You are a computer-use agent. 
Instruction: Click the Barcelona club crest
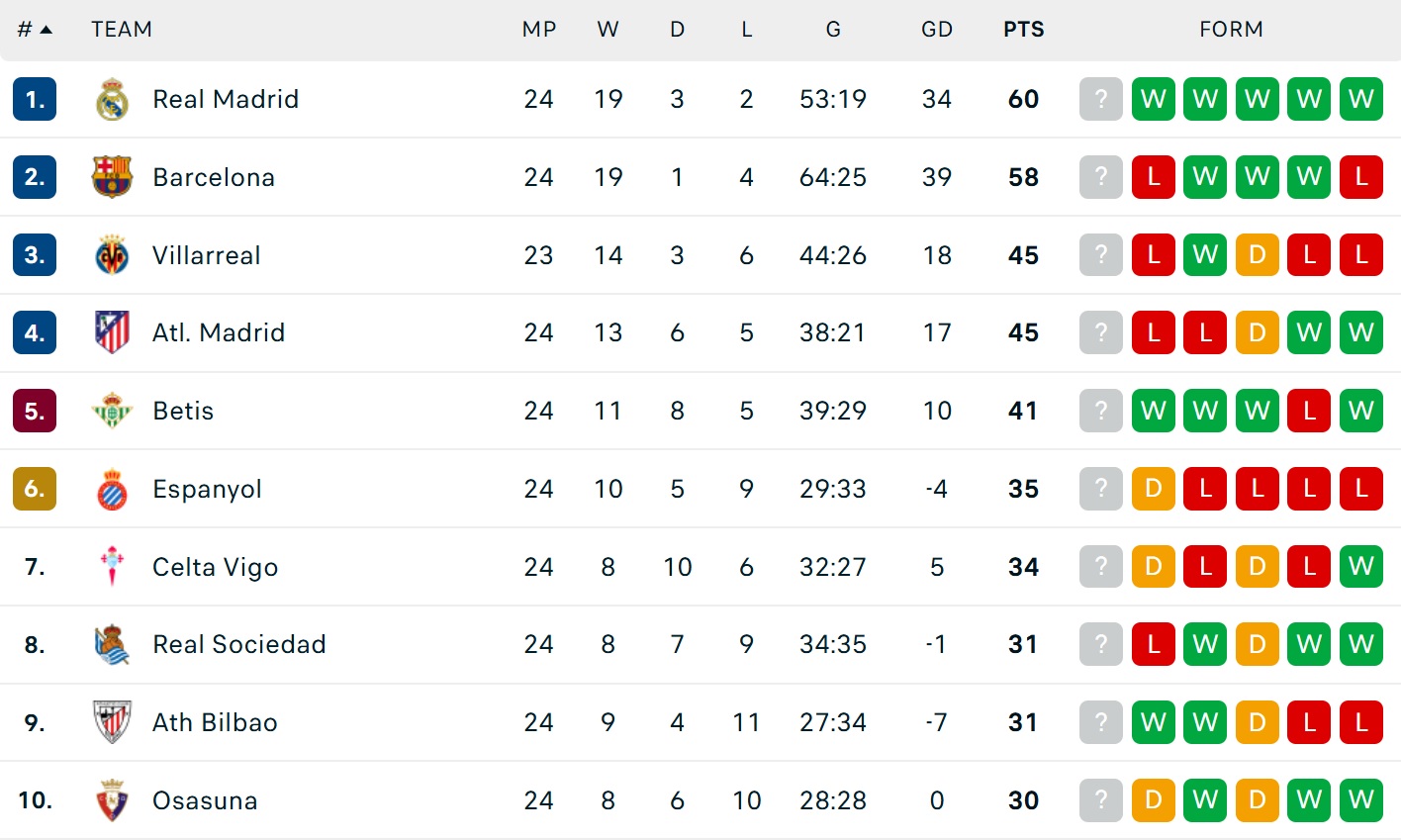click(x=112, y=177)
